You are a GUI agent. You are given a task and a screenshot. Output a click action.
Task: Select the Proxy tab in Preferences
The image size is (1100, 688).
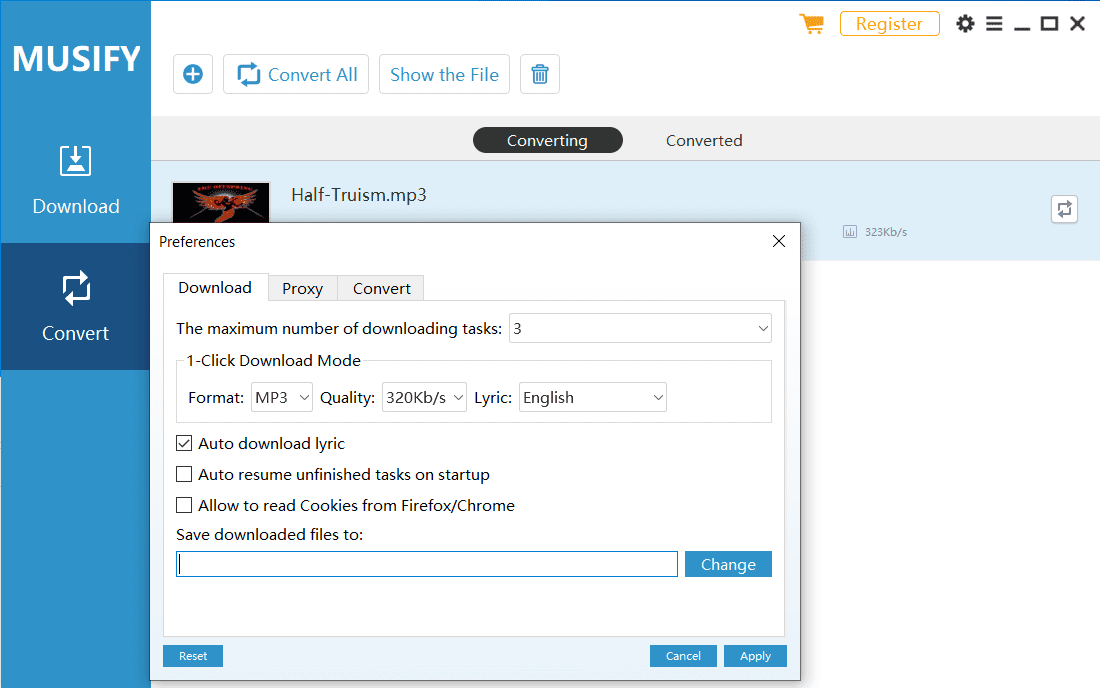click(x=302, y=288)
